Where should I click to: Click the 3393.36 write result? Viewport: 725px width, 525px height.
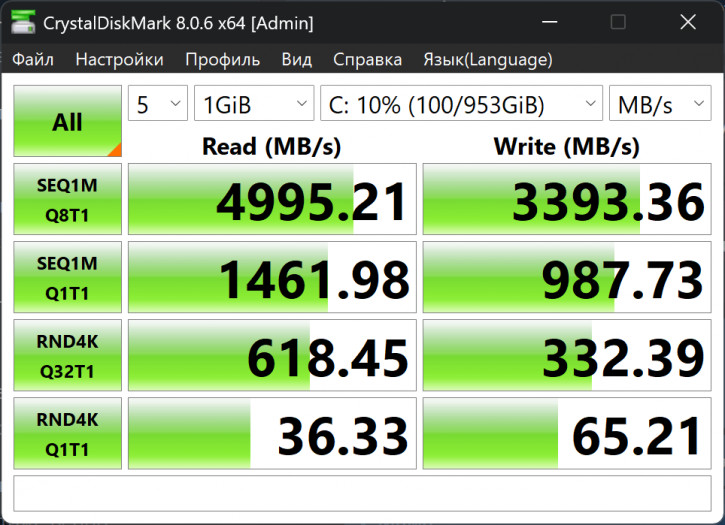567,199
